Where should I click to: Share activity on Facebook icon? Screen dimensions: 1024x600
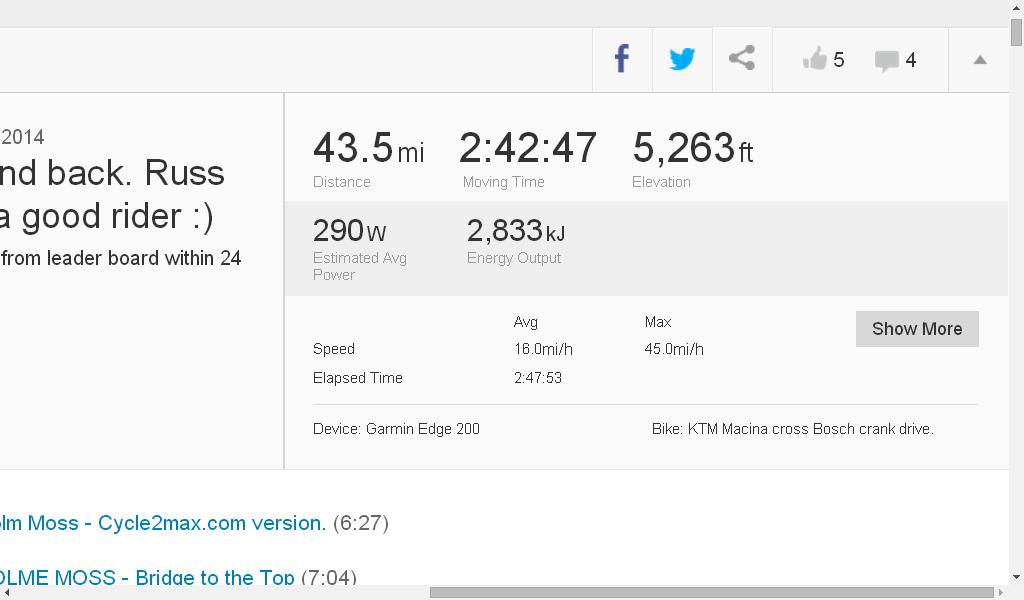(622, 60)
